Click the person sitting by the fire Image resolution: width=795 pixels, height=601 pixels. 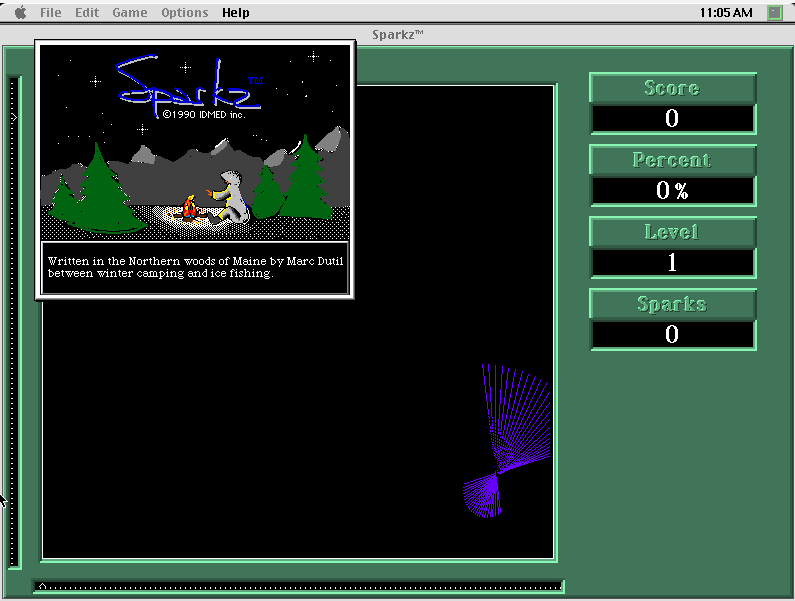(228, 198)
